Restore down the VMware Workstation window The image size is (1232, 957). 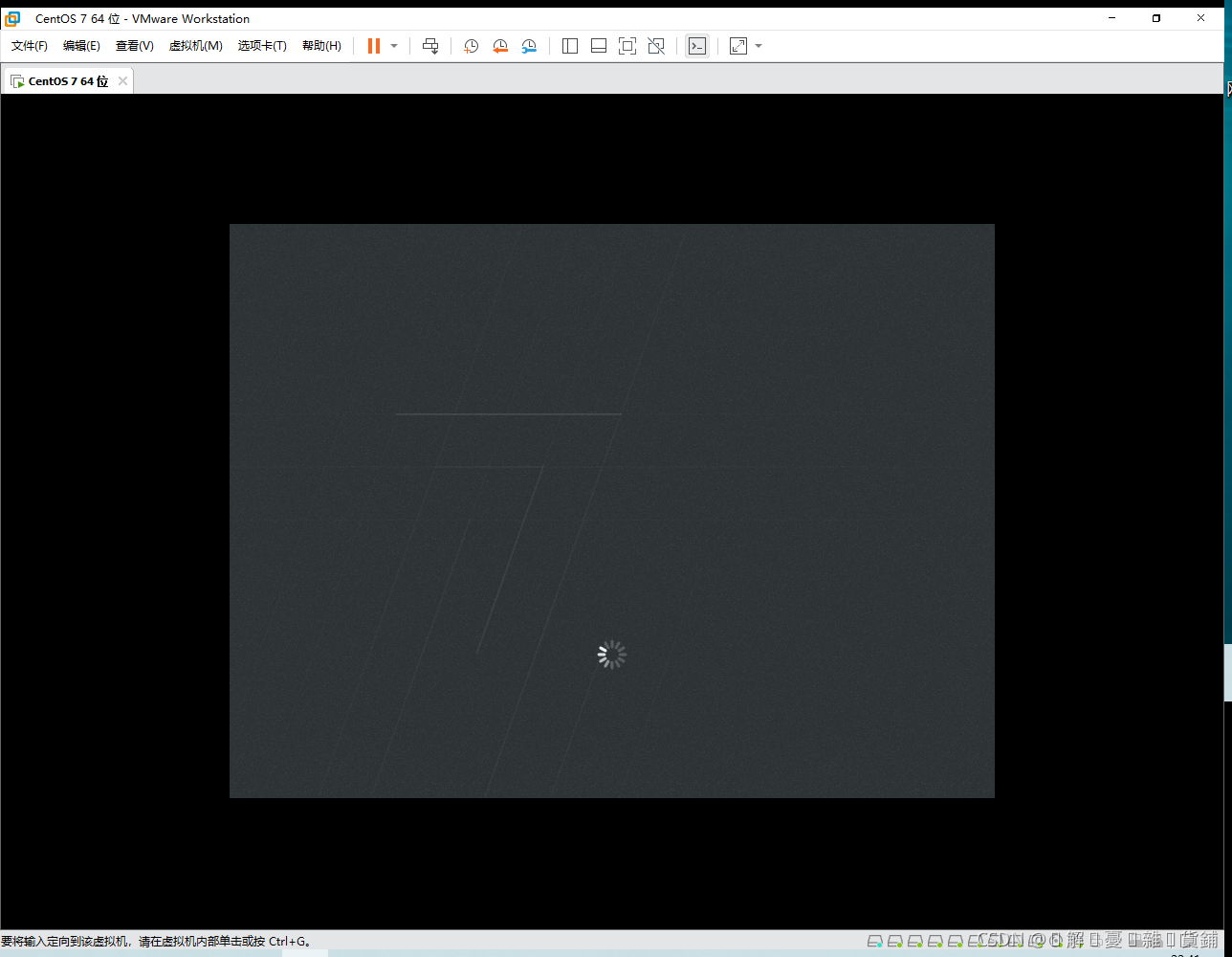tap(1156, 18)
